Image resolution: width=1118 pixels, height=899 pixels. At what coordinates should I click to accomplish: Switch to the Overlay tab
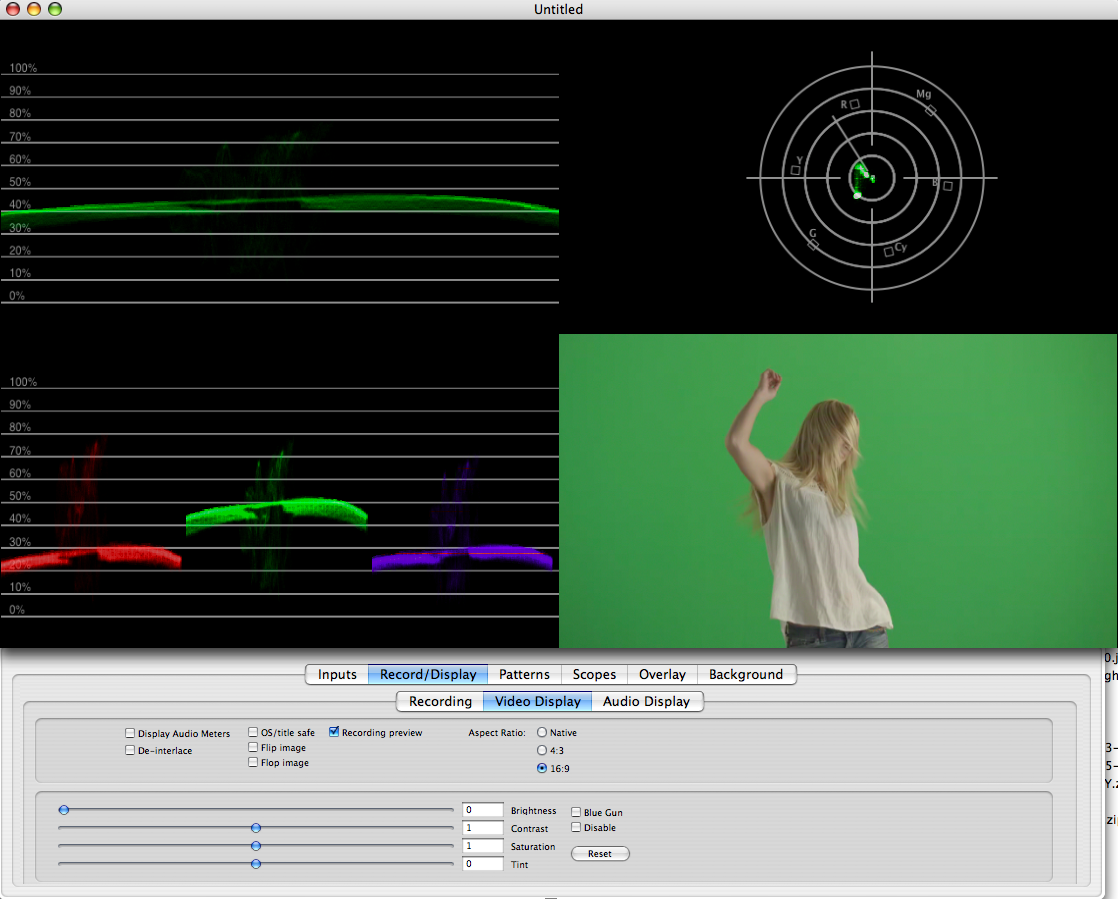coord(662,674)
